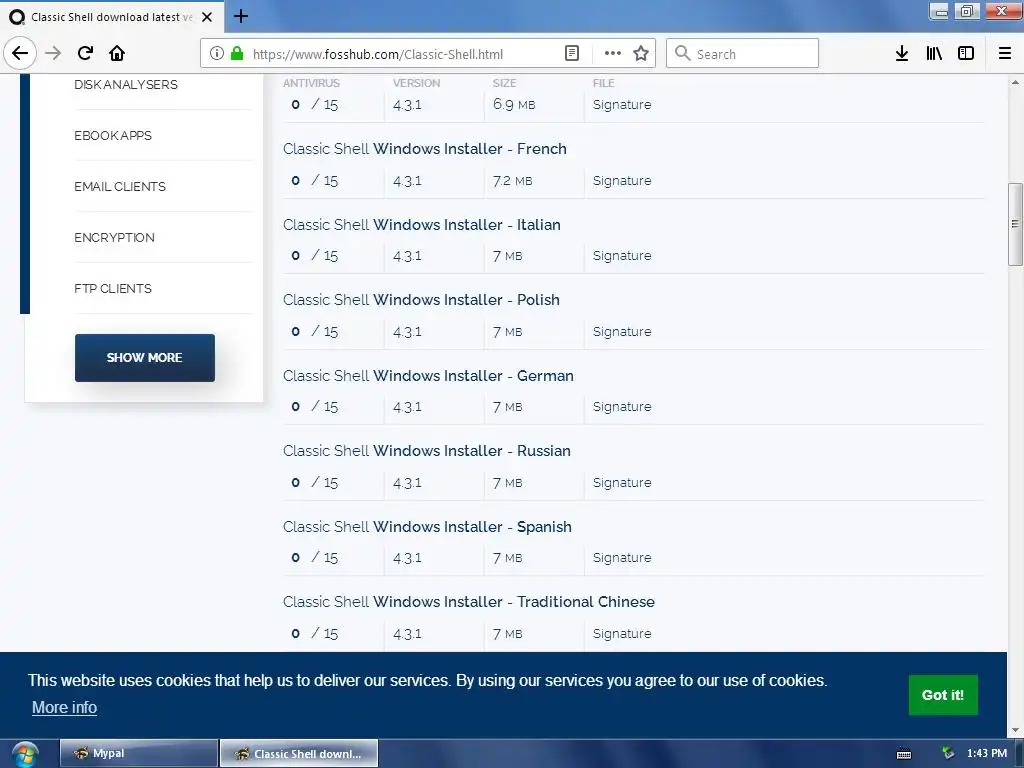The height and width of the screenshot is (768, 1024).
Task: Open the library bookshelf icon
Action: click(x=934, y=54)
